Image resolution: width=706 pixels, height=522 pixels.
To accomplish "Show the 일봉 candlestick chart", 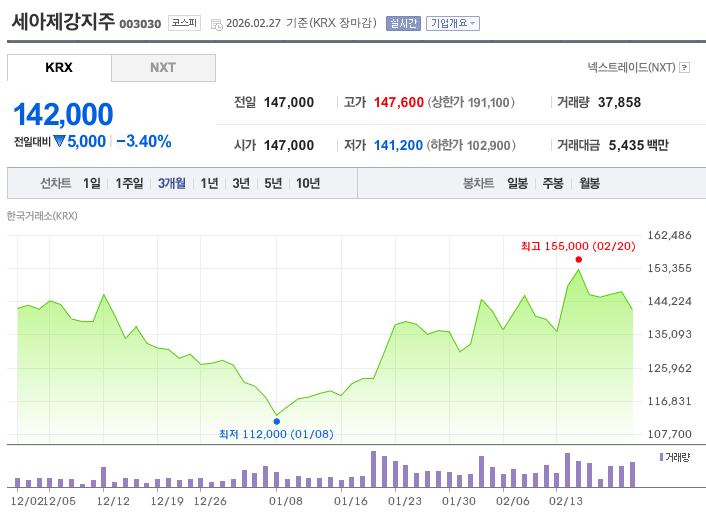I will [517, 183].
